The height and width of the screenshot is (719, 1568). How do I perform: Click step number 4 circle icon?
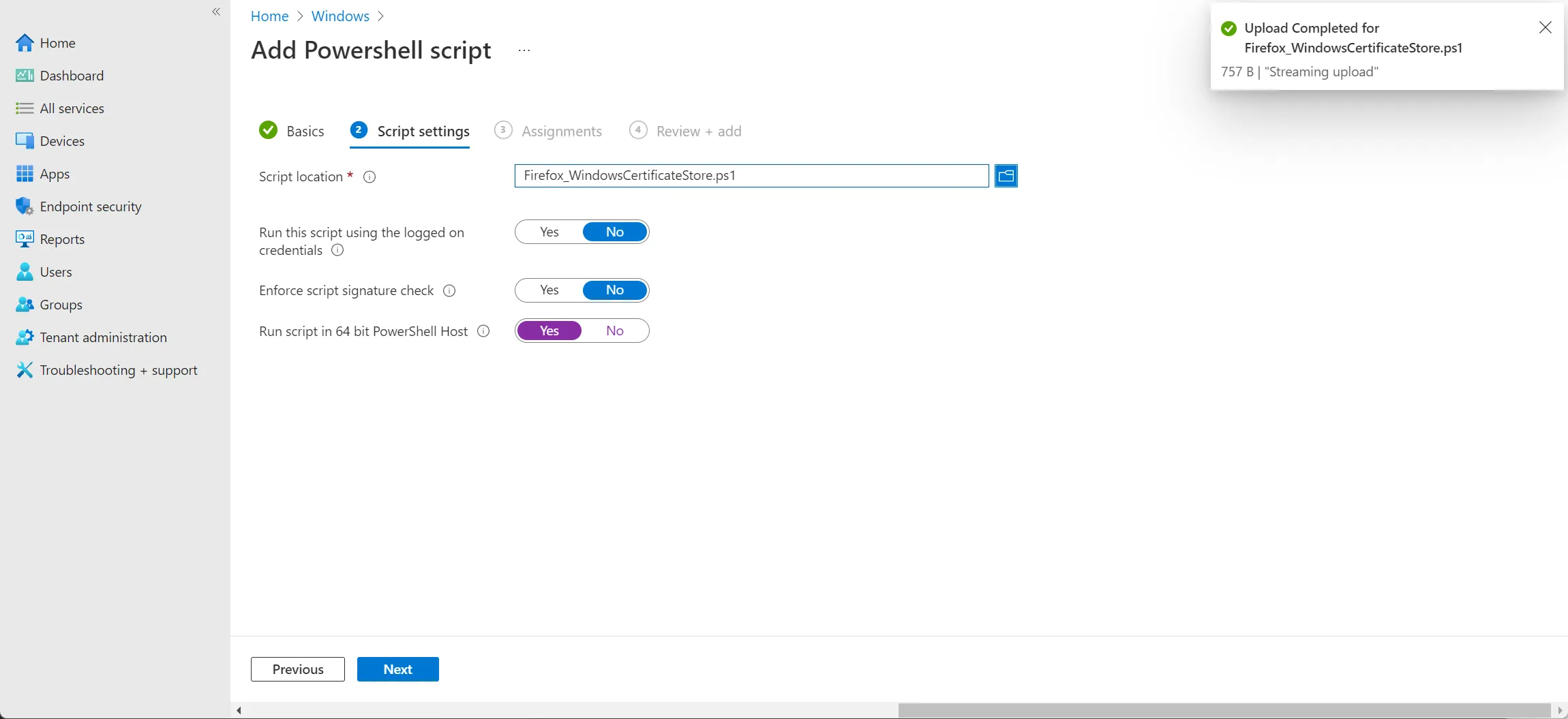638,129
